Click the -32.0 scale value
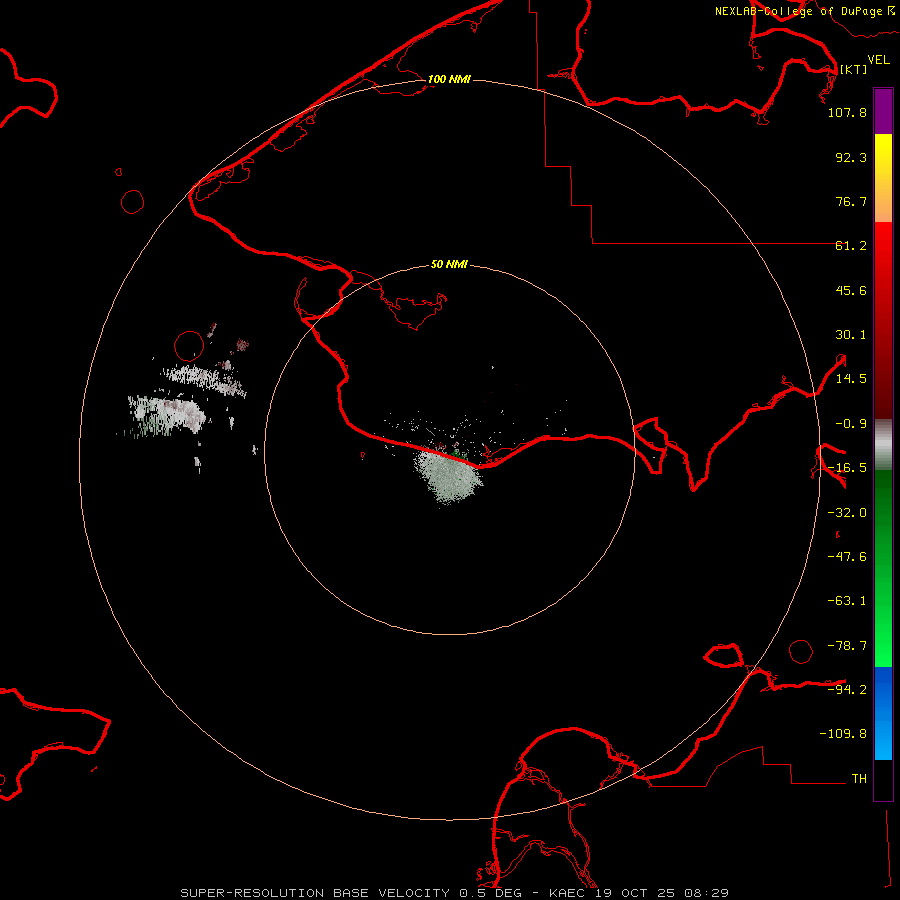This screenshot has width=900, height=900. (847, 513)
